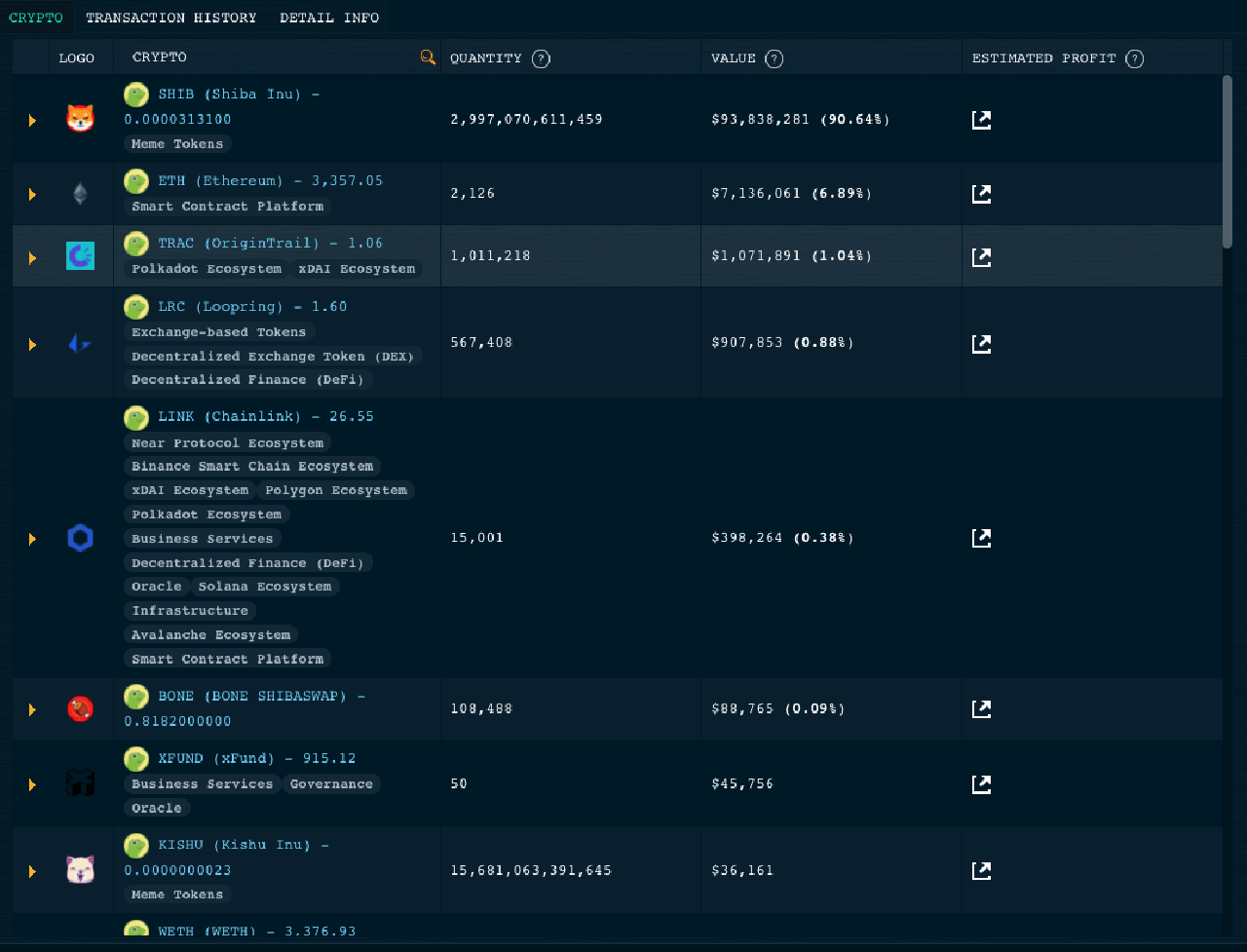Click the gecko icon beside XFUND name

click(x=136, y=758)
